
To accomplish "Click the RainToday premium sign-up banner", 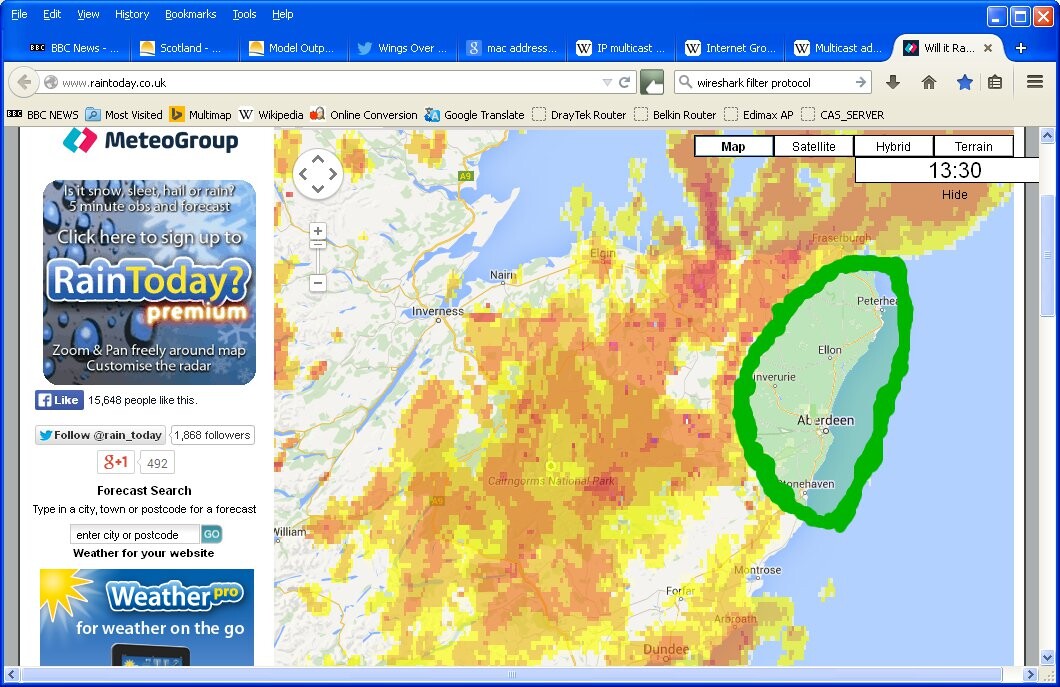I will click(x=149, y=283).
